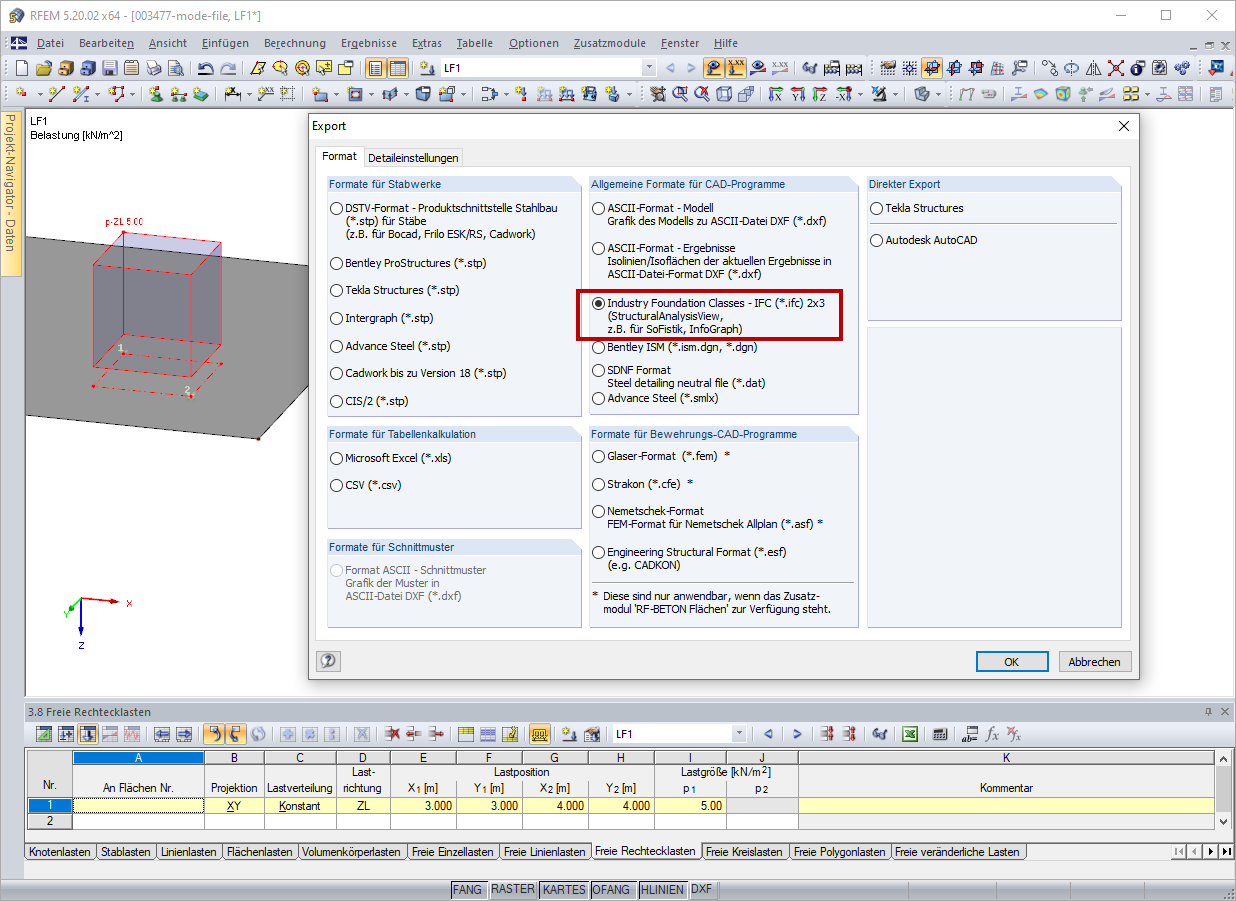Open the LF1 dropdown in the table toolbar

point(738,733)
